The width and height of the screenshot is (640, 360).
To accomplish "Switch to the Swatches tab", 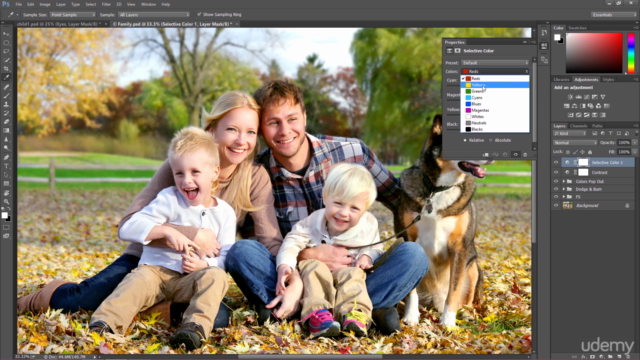I will click(x=578, y=28).
